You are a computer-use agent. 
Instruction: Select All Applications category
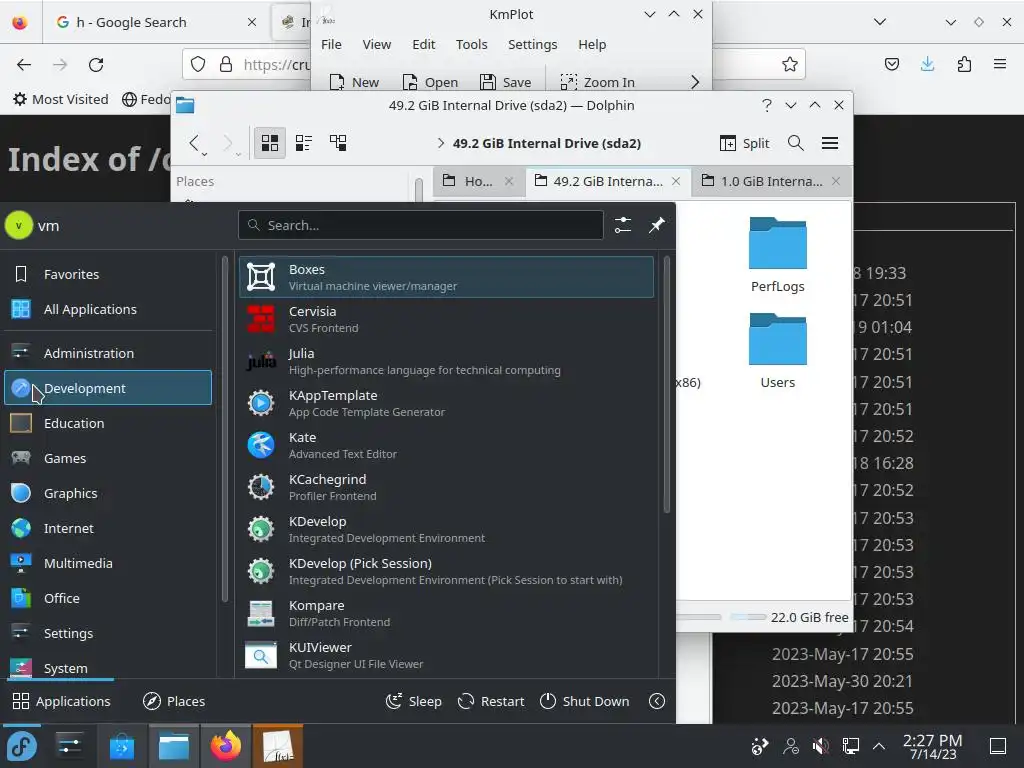(x=108, y=310)
